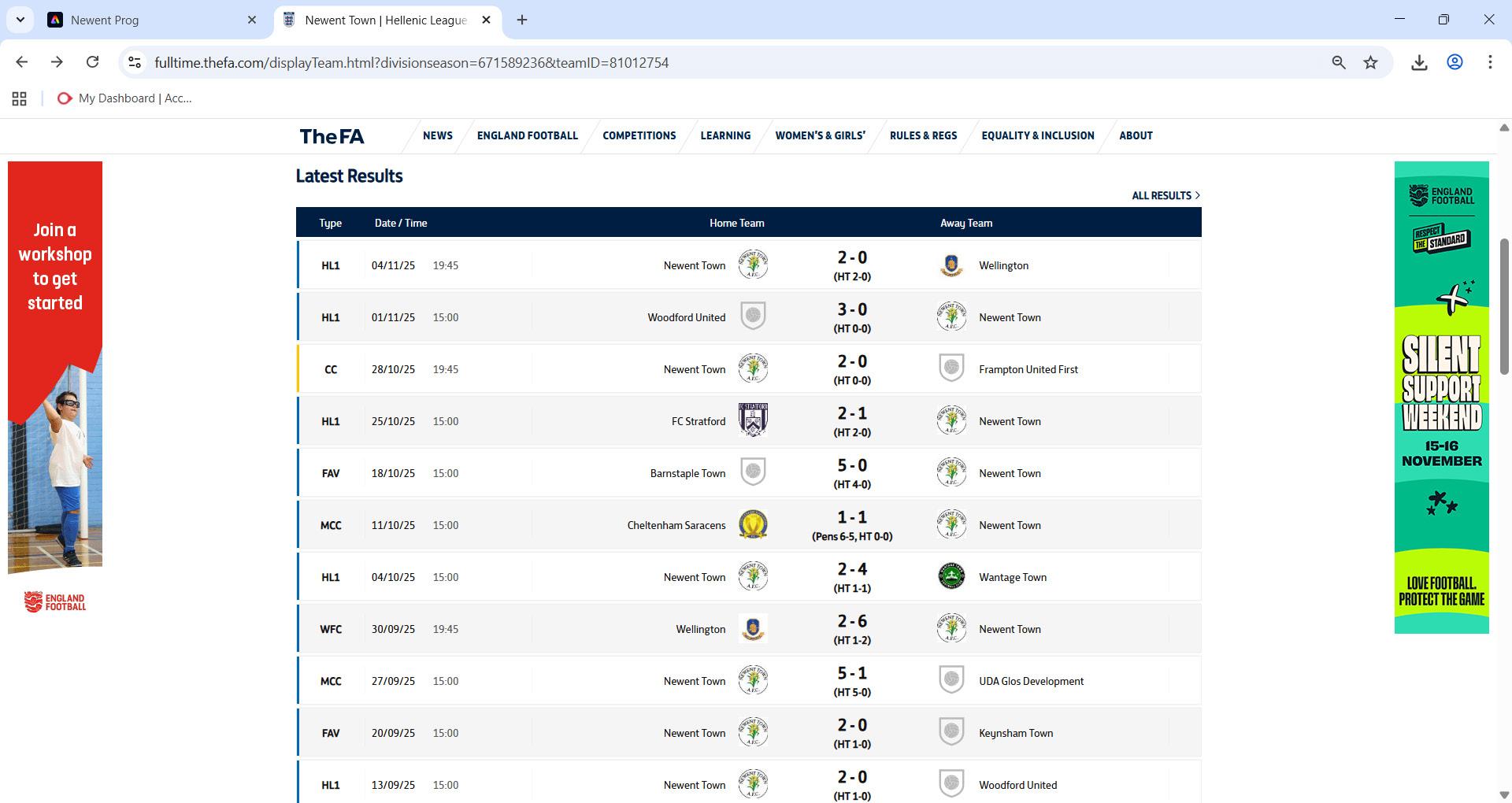Click Frampton United First badge icon
This screenshot has height=803, width=1512.
point(951,368)
